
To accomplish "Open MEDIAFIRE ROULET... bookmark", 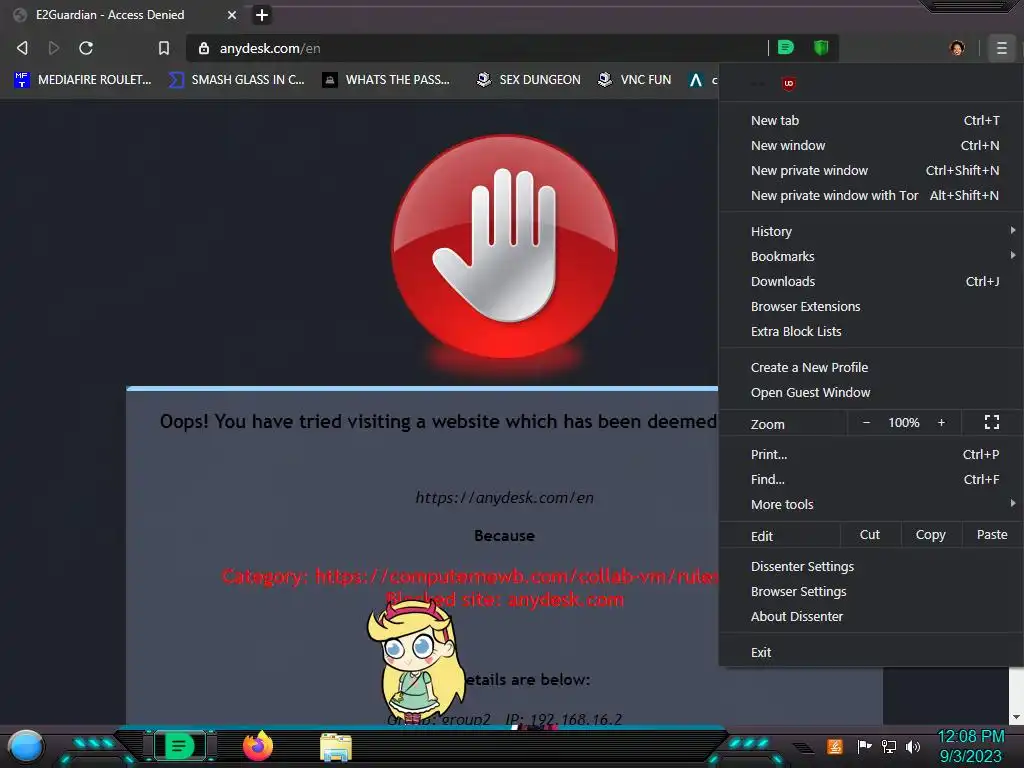I will (82, 80).
